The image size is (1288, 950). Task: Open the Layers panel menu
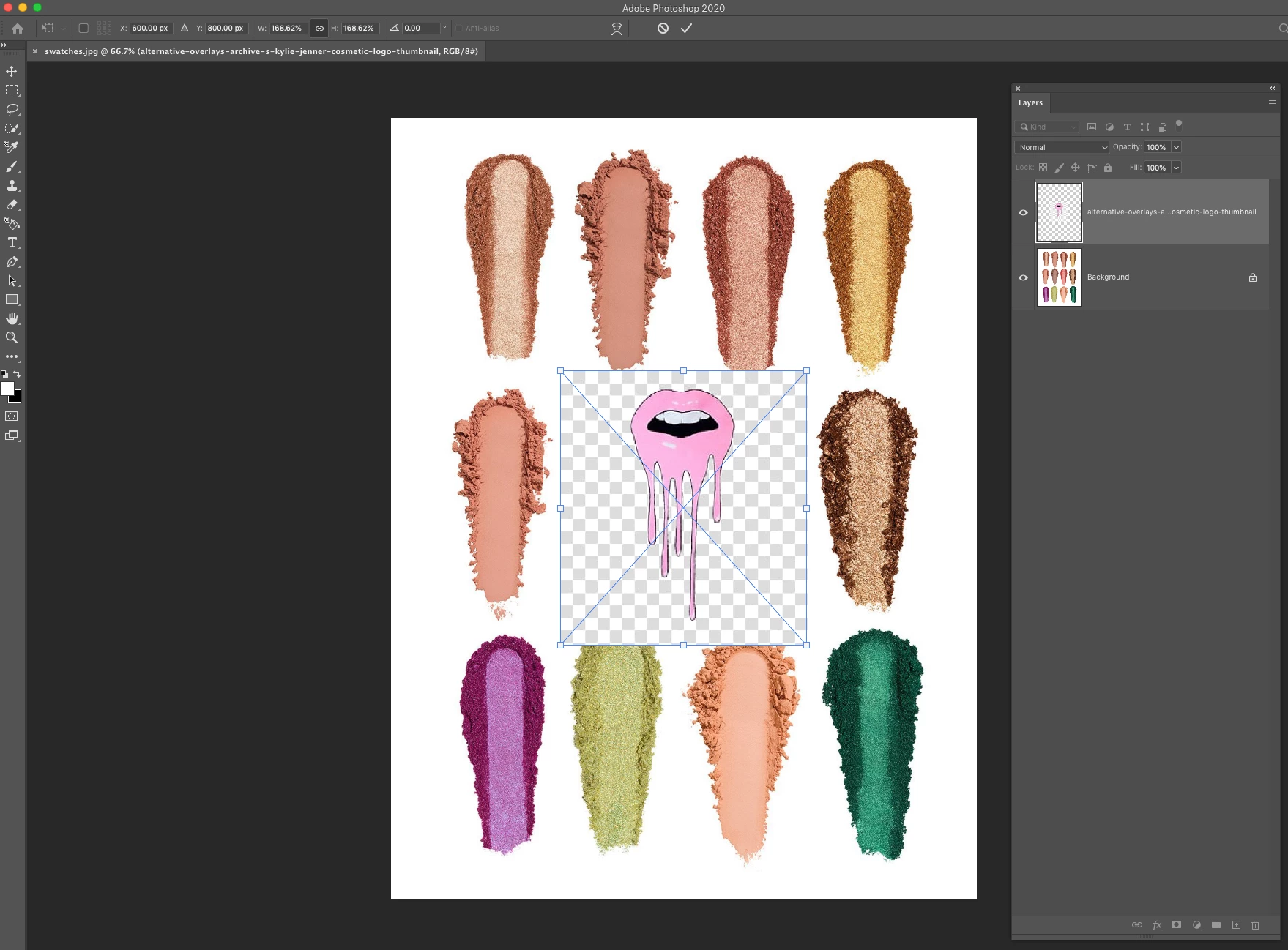coord(1273,103)
